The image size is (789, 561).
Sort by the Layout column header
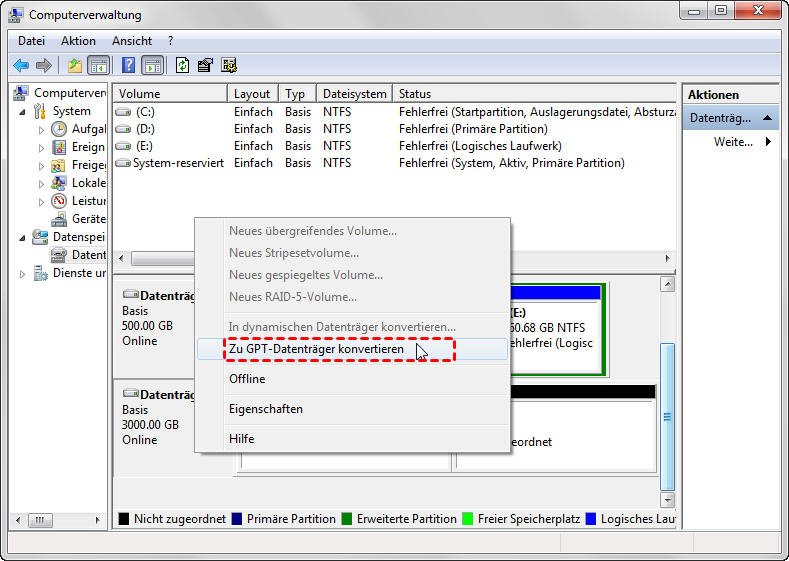click(253, 94)
